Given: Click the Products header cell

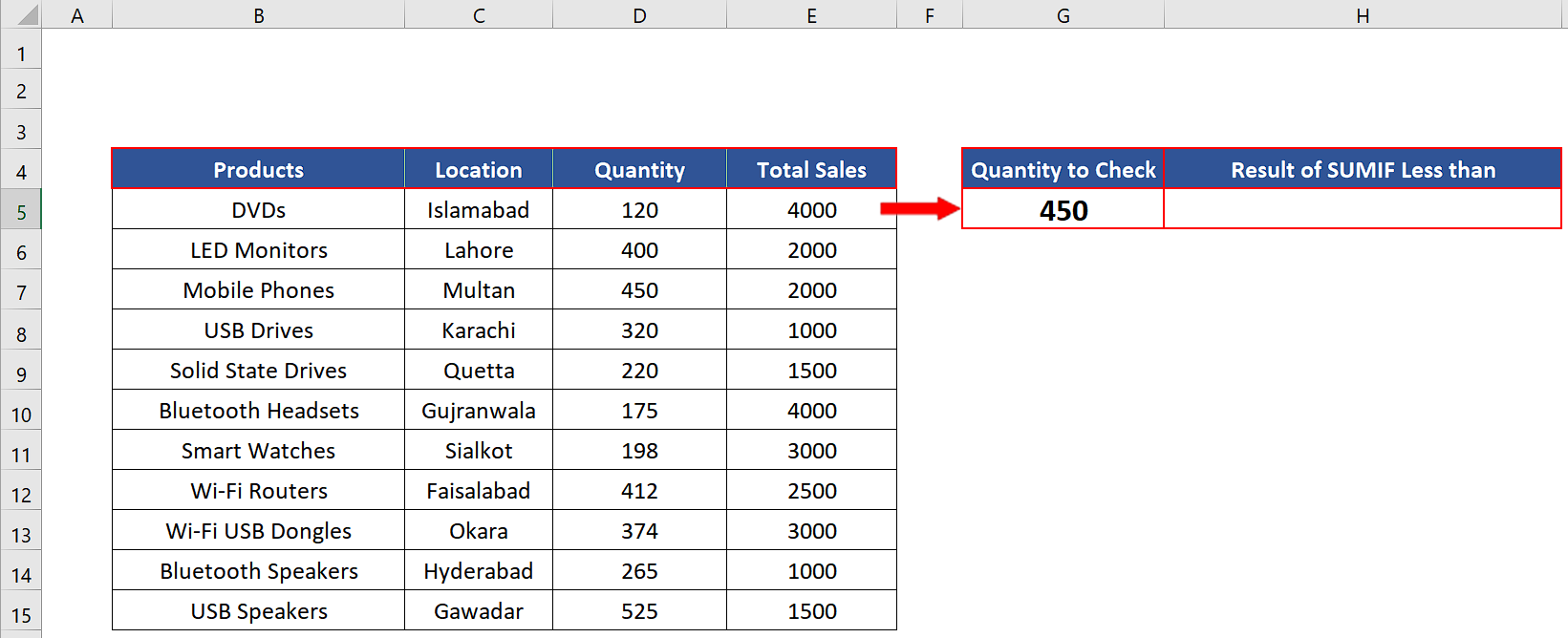Looking at the screenshot, I should coord(259,169).
